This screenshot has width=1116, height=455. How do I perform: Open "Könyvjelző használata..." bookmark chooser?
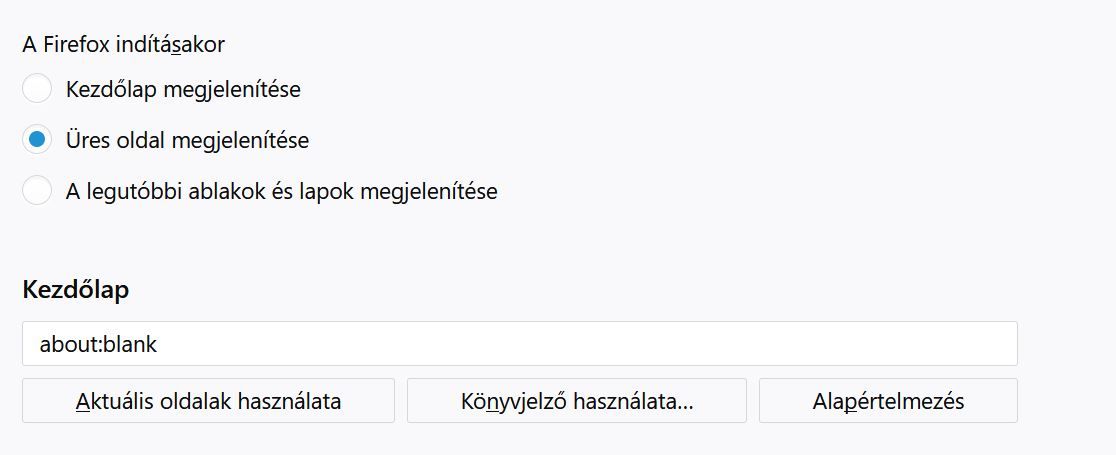577,401
